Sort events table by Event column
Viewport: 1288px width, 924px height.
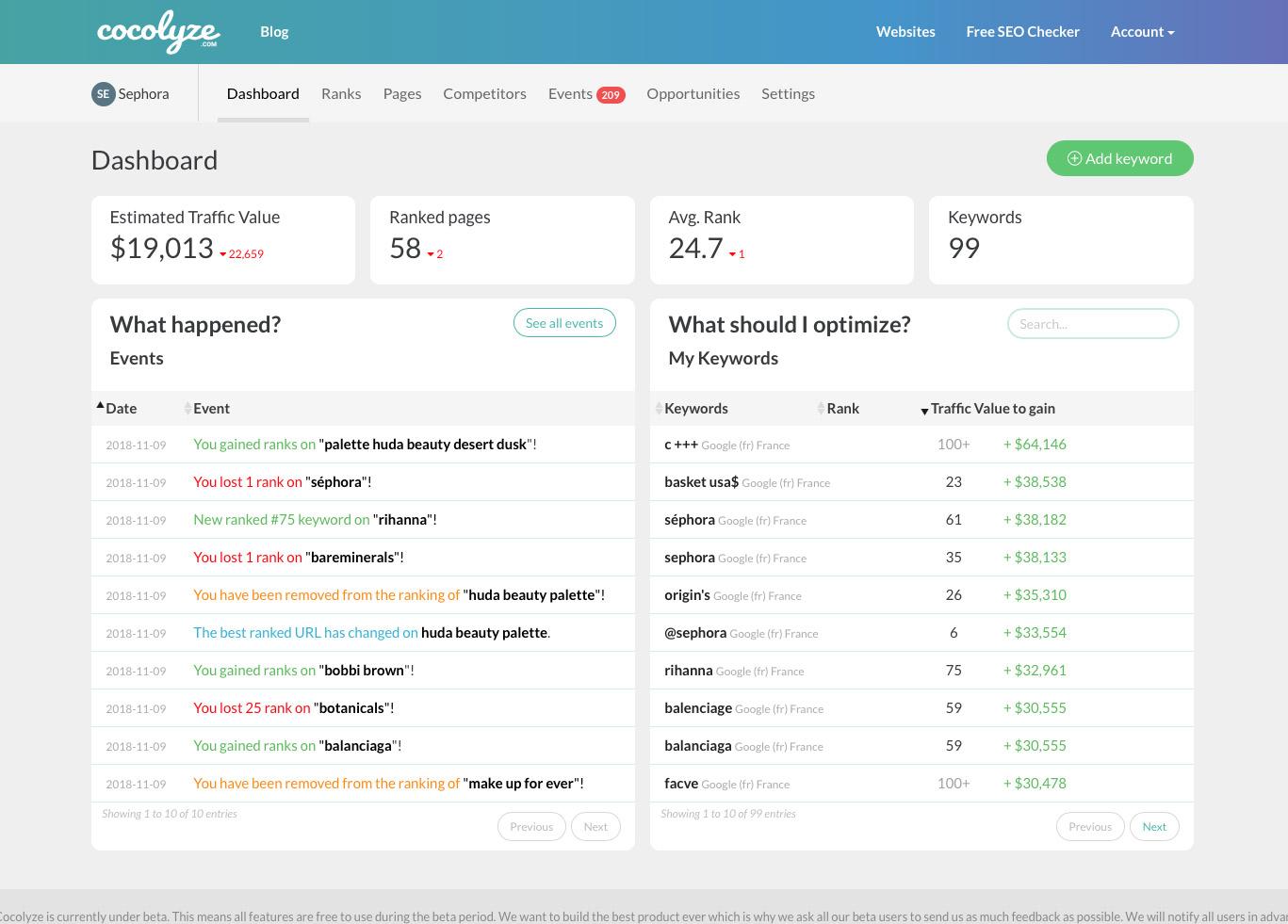211,409
